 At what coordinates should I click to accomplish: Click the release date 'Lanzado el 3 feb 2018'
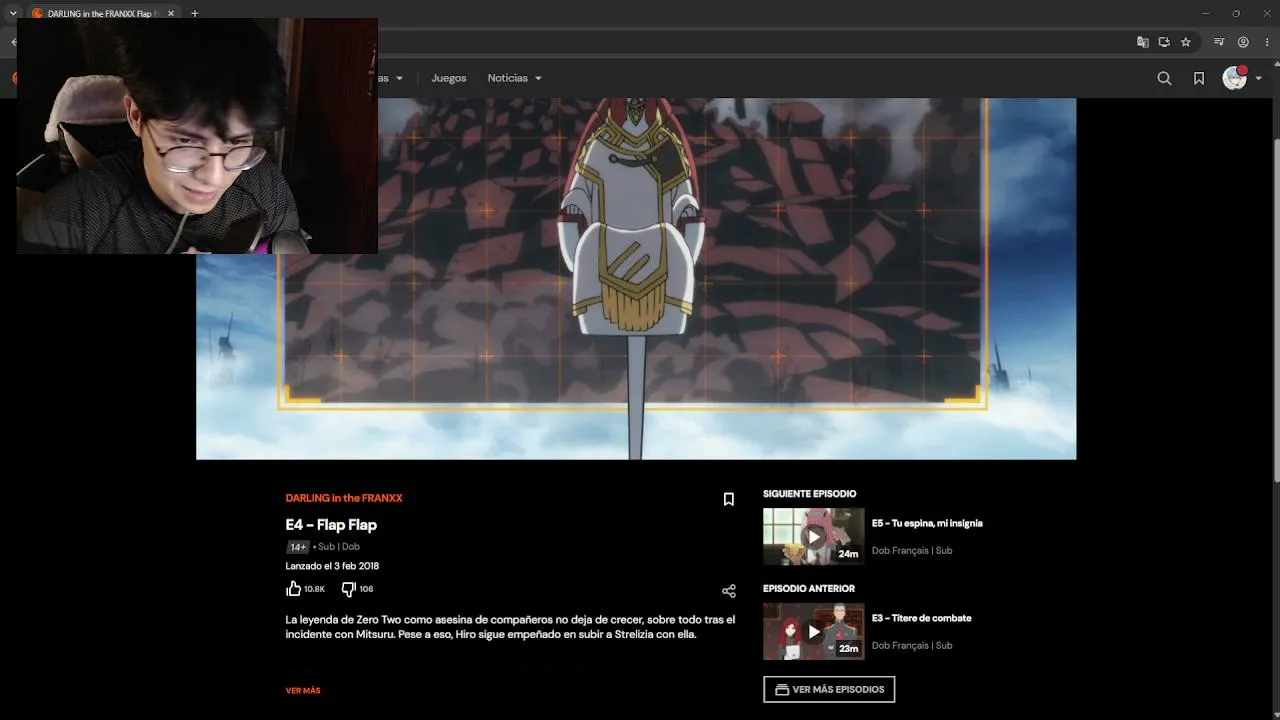332,566
